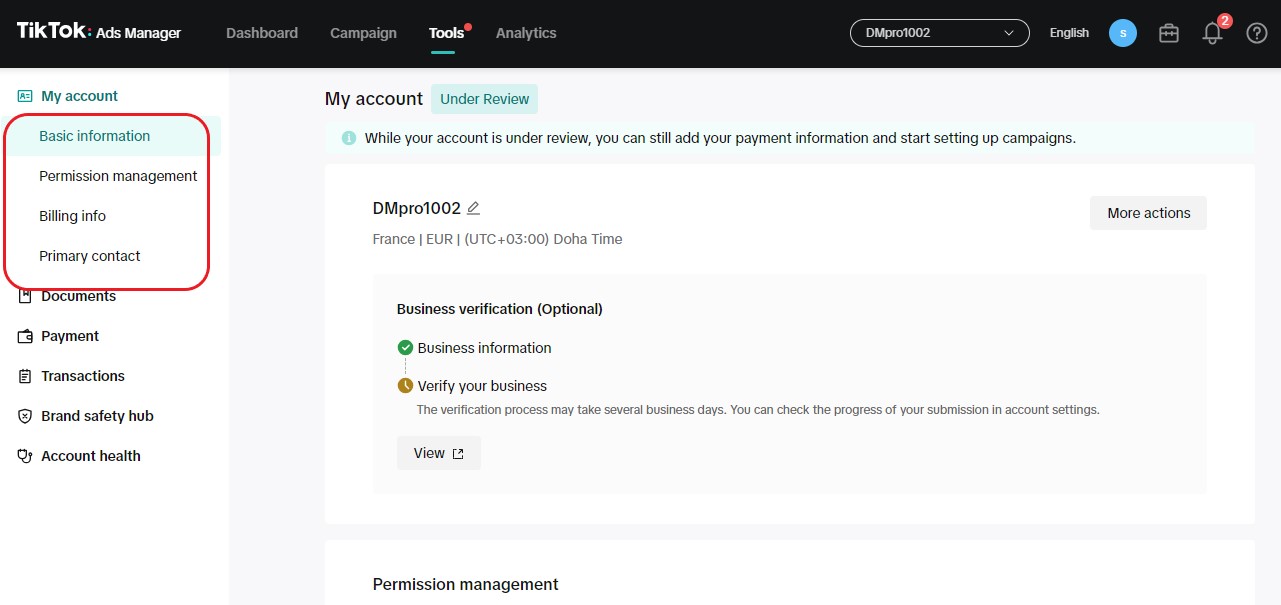Open the Documents section in the sidebar
Viewport: 1281px width, 605px height.
[x=77, y=295]
